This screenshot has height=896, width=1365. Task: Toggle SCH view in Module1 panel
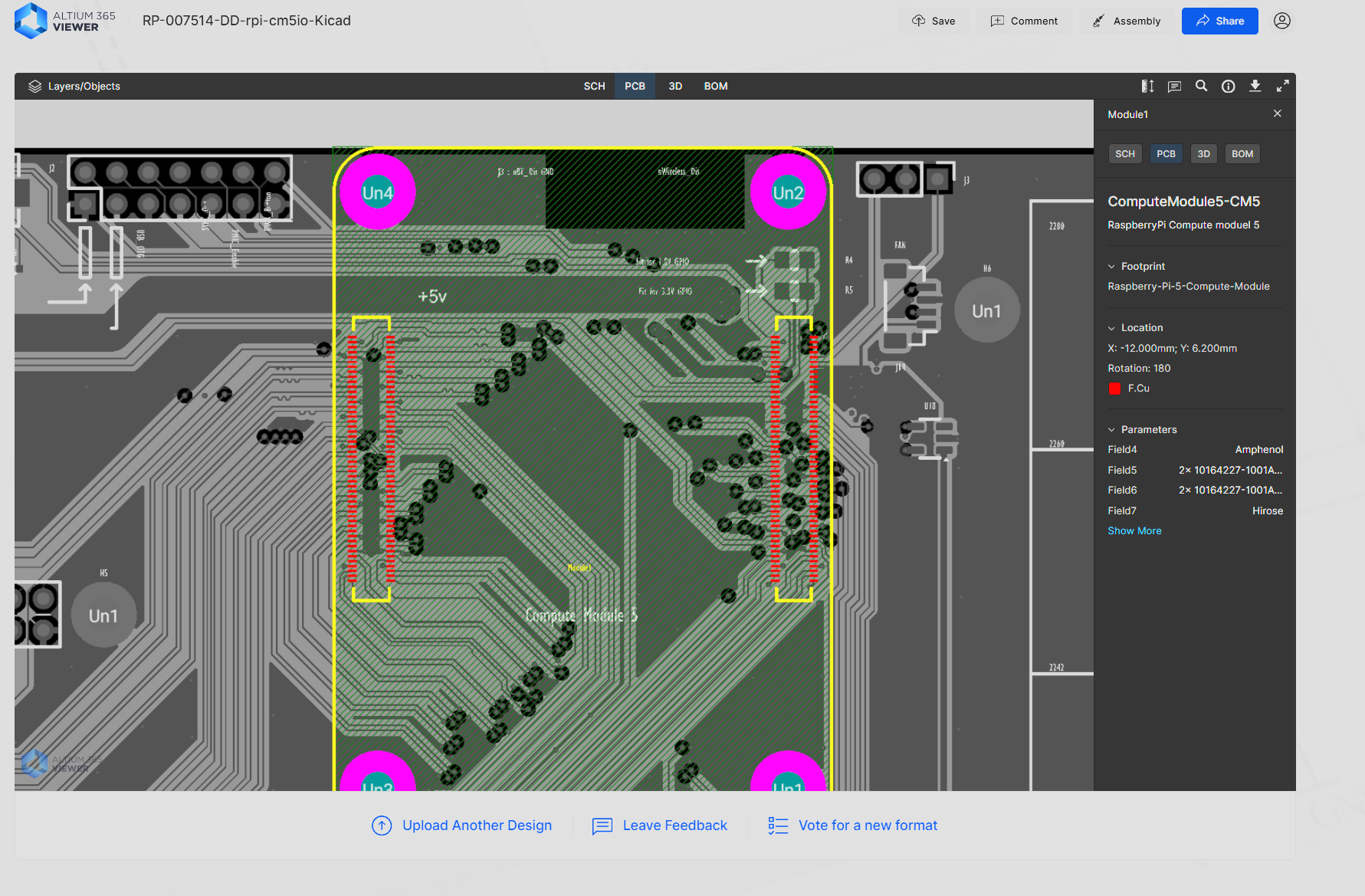1124,154
